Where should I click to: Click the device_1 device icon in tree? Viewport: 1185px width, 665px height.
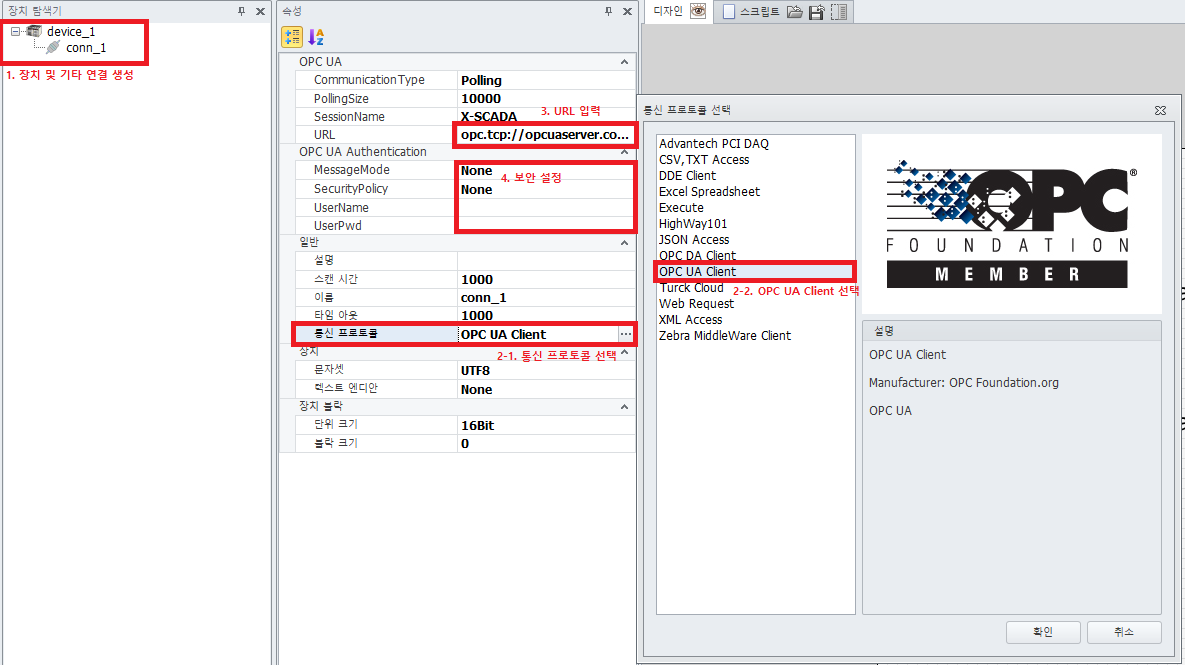point(34,31)
